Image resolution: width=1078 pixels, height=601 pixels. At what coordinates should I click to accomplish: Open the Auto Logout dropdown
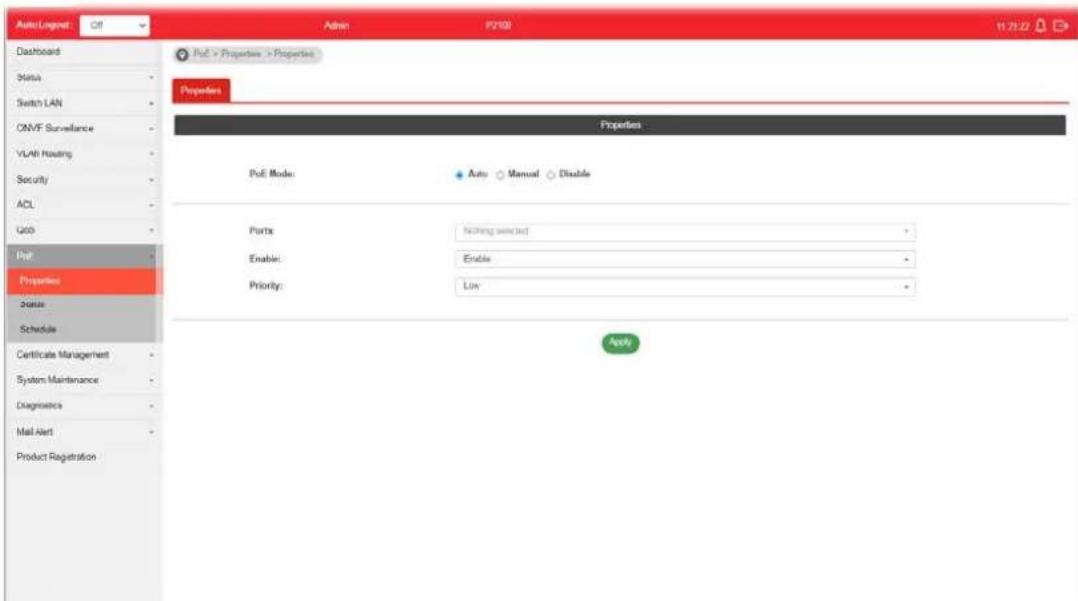[x=115, y=25]
